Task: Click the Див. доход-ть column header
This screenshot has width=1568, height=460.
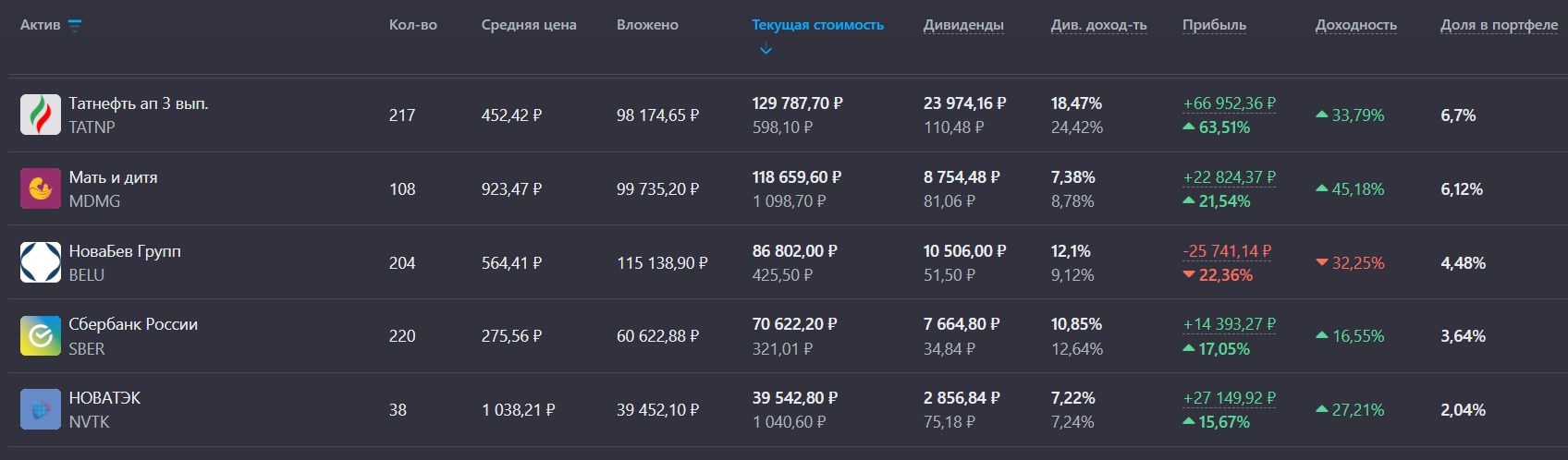Action: click(x=1098, y=25)
